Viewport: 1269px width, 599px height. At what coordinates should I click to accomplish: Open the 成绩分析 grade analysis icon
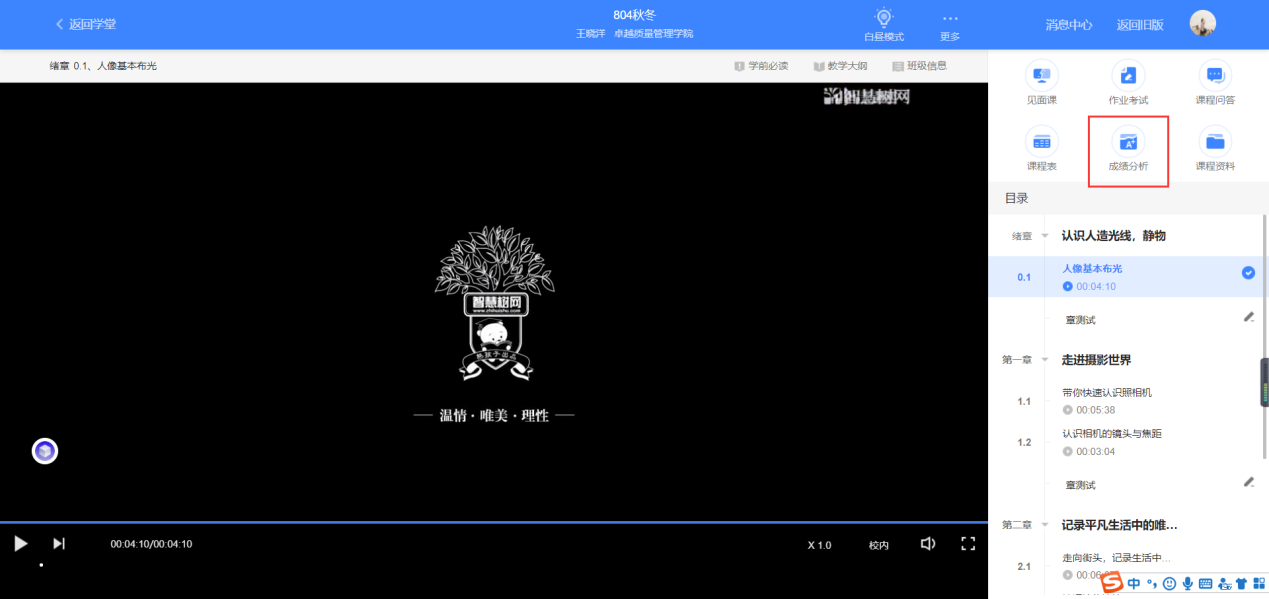coord(1128,141)
